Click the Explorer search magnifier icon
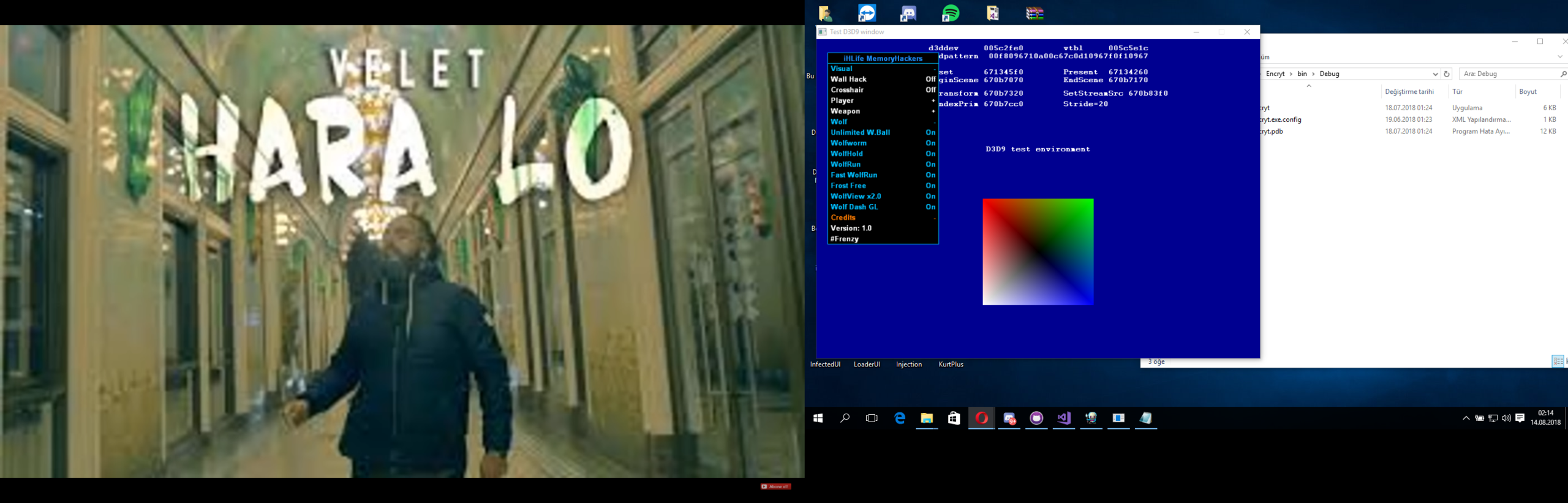The width and height of the screenshot is (1568, 503). point(1563,74)
